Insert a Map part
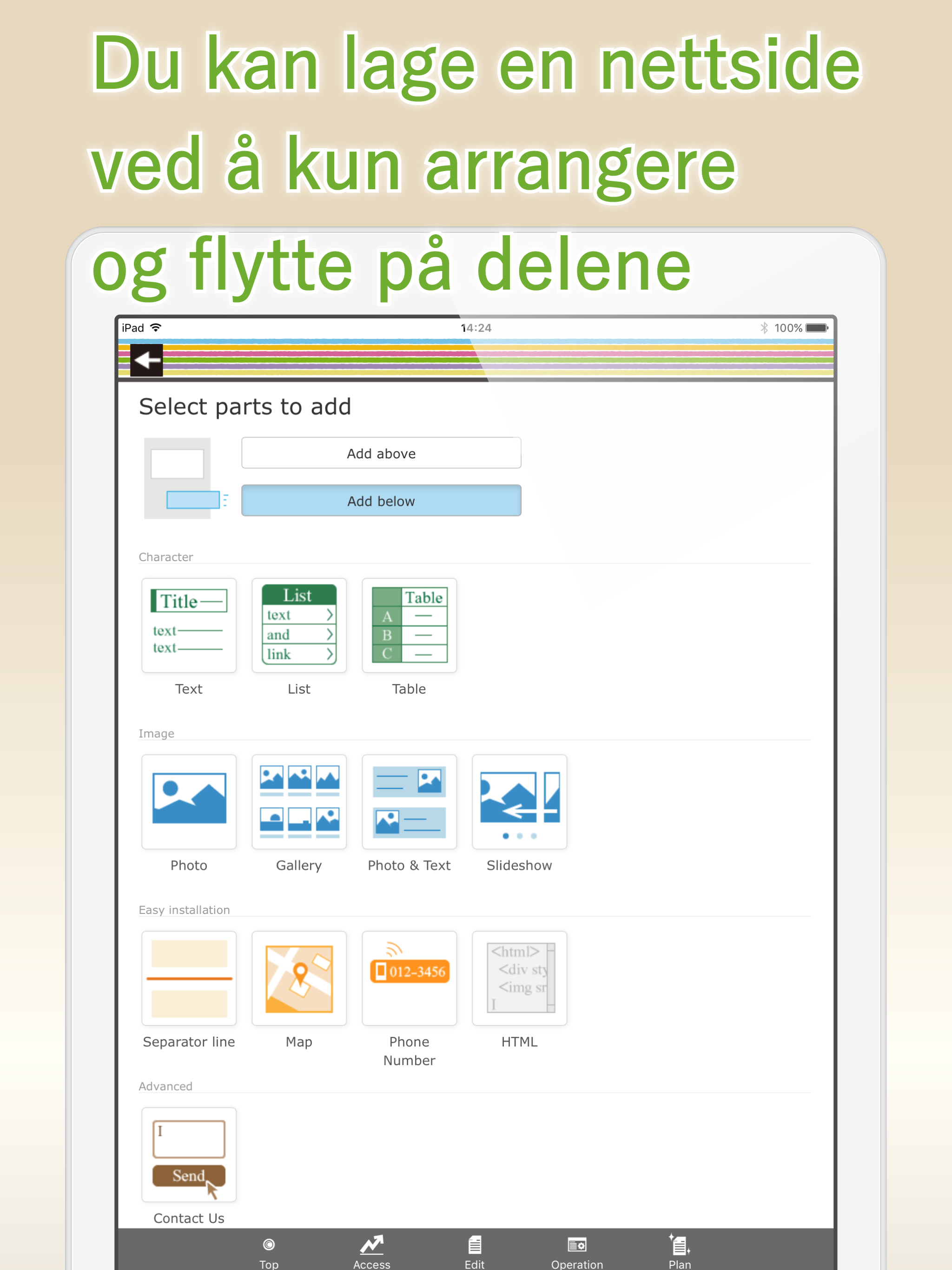The image size is (952, 1270). click(298, 978)
